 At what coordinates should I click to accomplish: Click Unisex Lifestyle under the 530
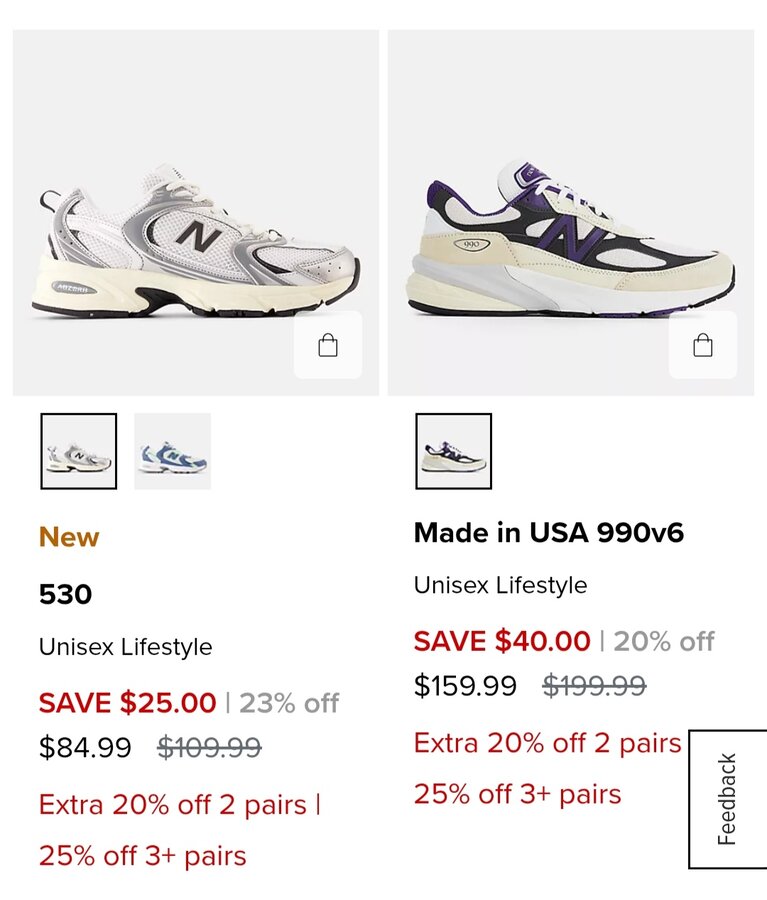125,647
